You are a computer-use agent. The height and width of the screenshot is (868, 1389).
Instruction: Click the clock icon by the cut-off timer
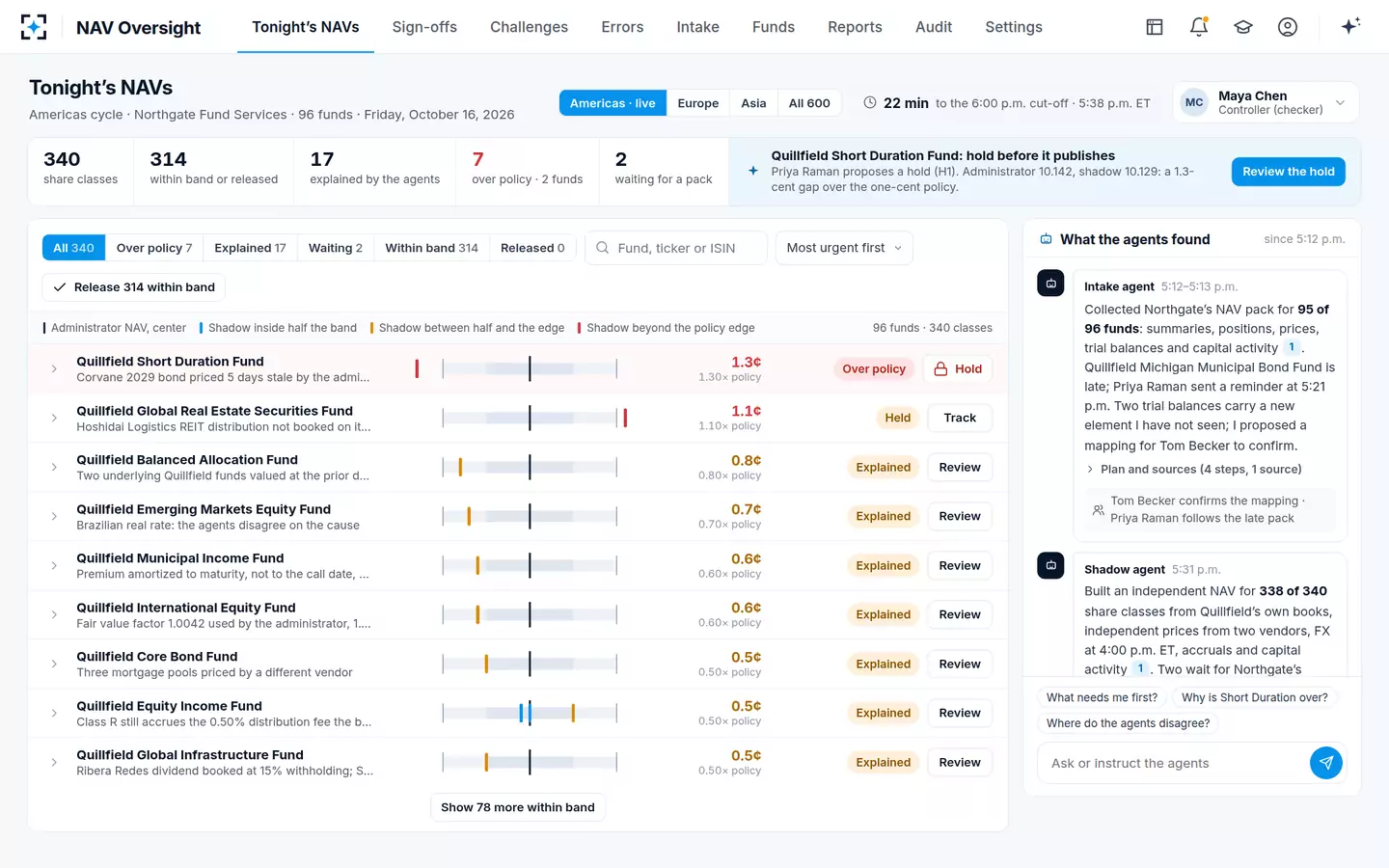[870, 102]
